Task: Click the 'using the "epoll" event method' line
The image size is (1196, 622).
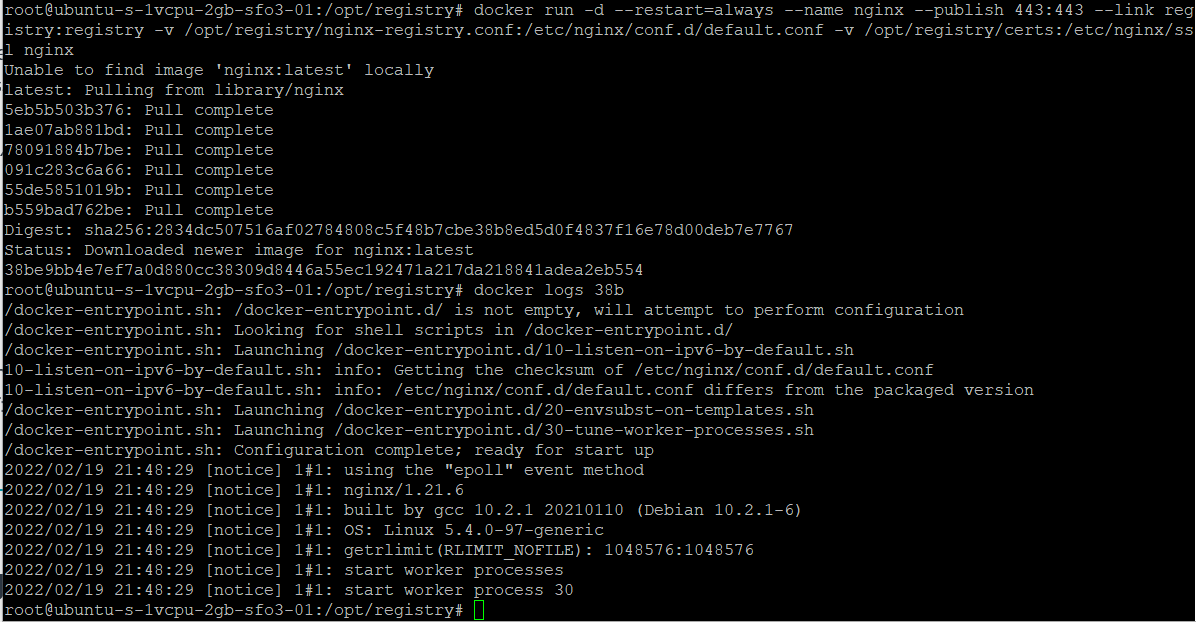Action: pyautogui.click(x=324, y=470)
